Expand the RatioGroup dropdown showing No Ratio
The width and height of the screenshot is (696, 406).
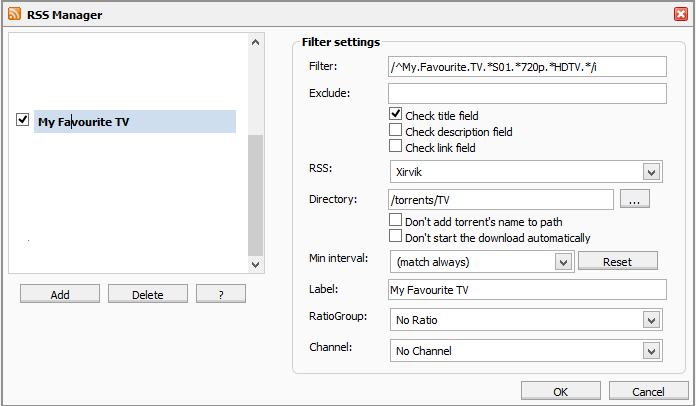[526, 320]
